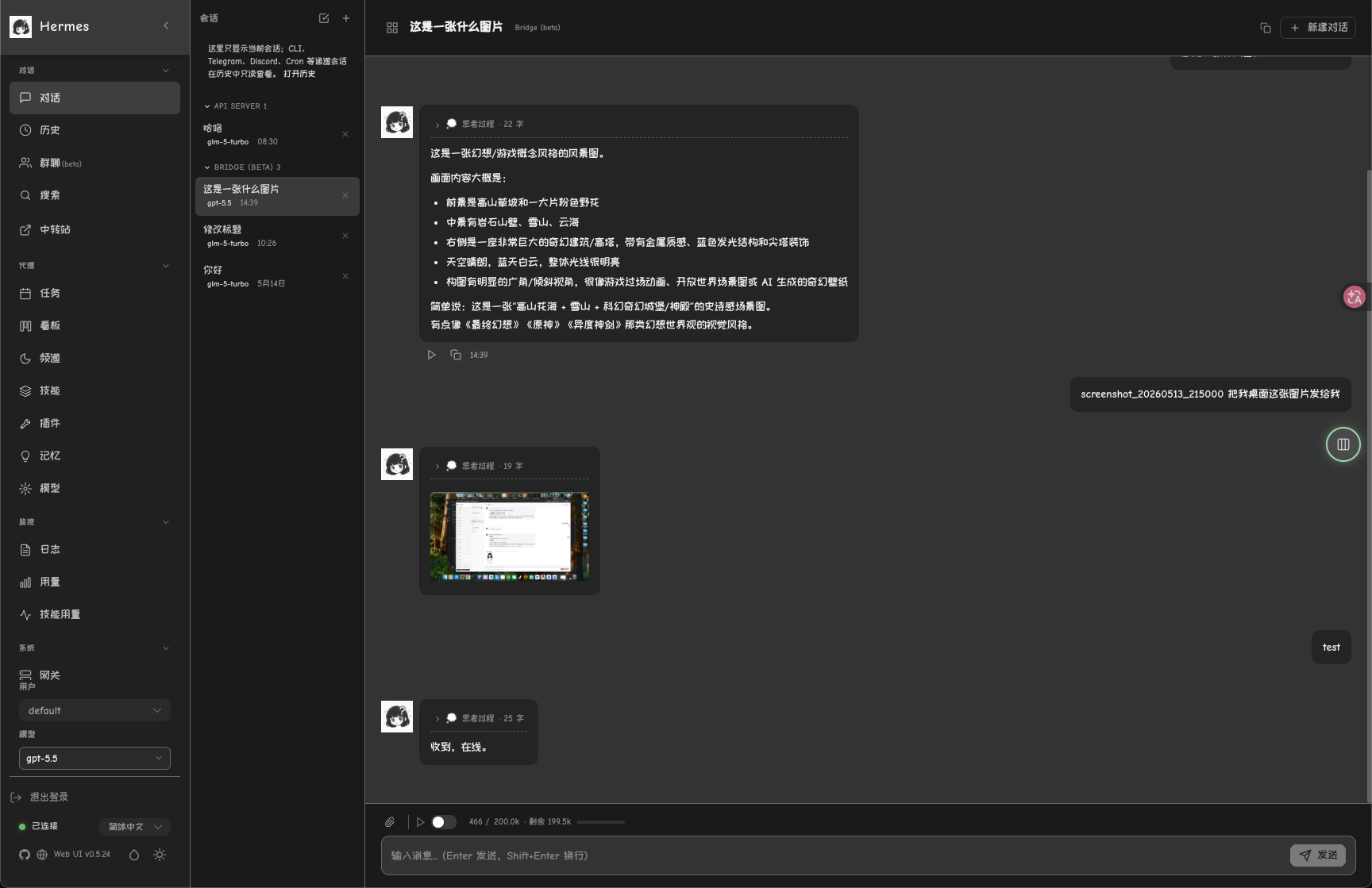Click the globe website icon
The width and height of the screenshot is (1372, 888).
pos(42,855)
